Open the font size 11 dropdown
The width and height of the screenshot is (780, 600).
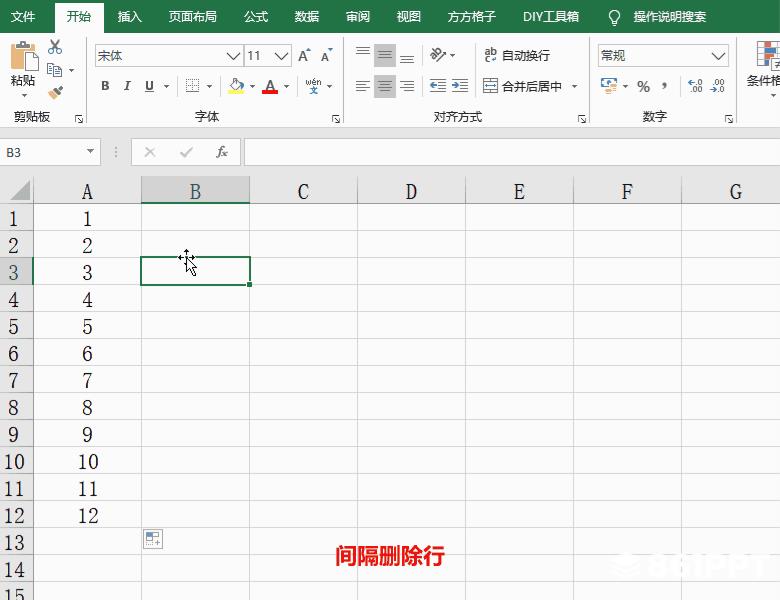coord(282,56)
